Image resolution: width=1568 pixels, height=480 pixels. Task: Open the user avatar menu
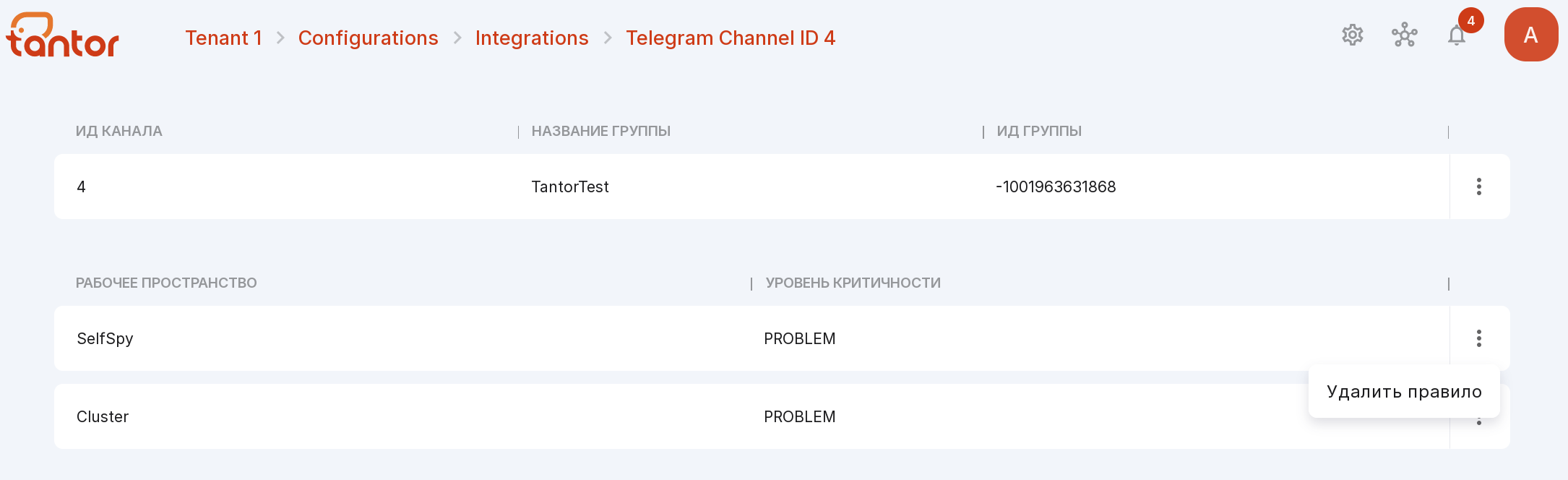point(1530,35)
